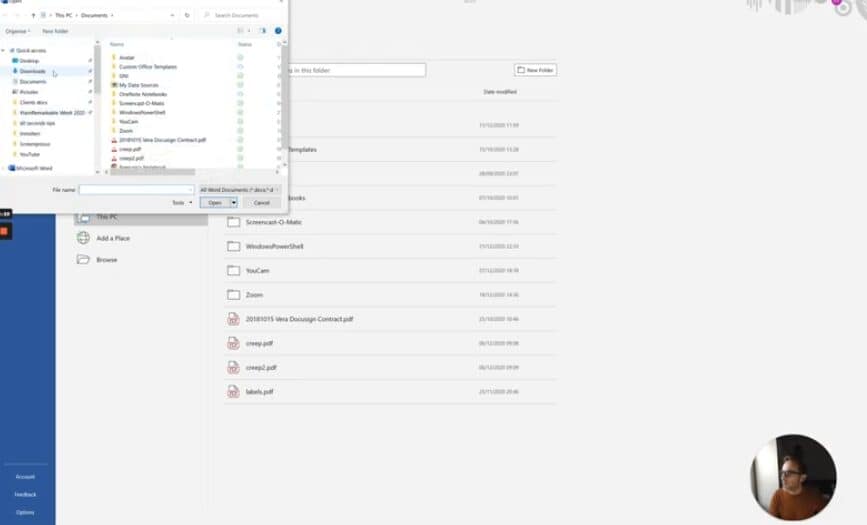867x525 pixels.
Task: Open Account in the Word sidebar
Action: coord(25,477)
